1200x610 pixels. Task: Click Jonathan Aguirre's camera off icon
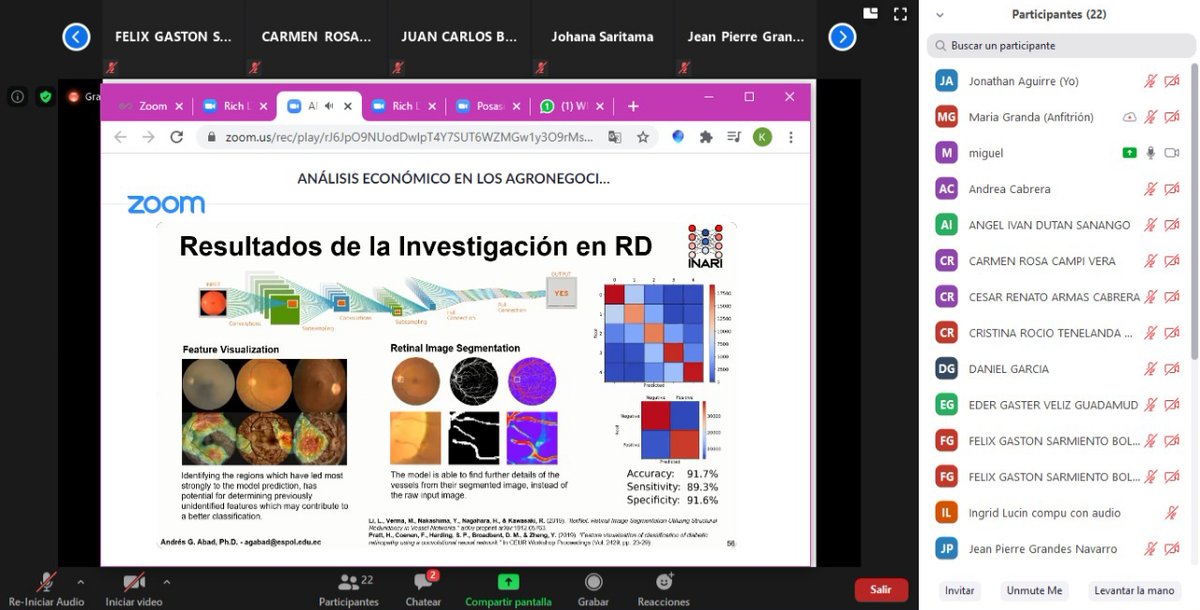[1172, 81]
